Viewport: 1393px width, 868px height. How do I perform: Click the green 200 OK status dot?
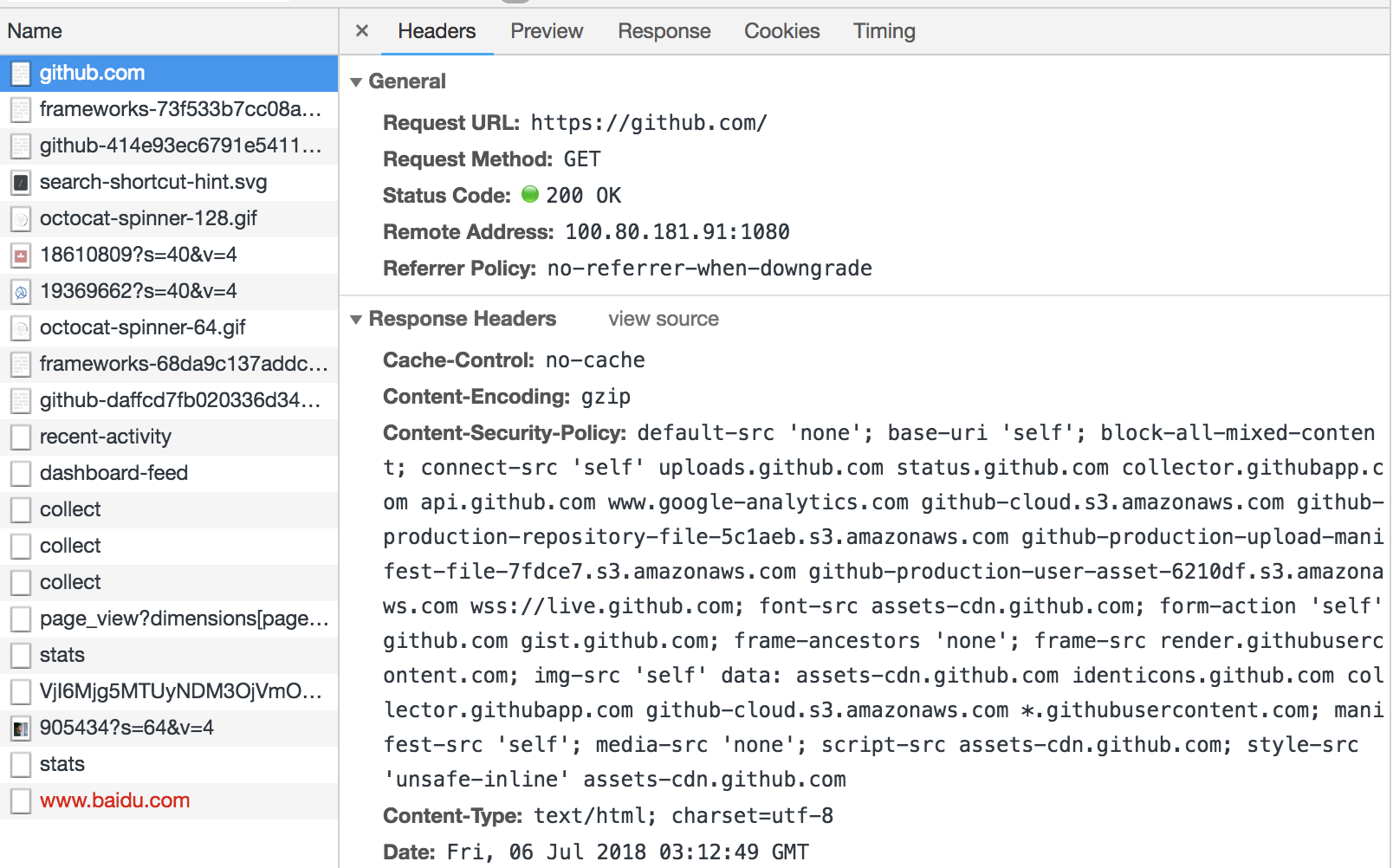(x=530, y=194)
